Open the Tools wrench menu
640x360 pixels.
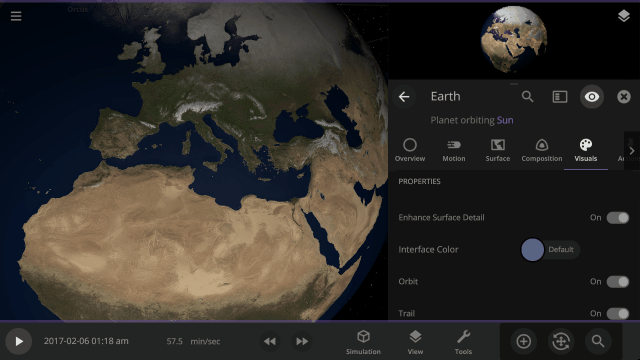(x=463, y=342)
